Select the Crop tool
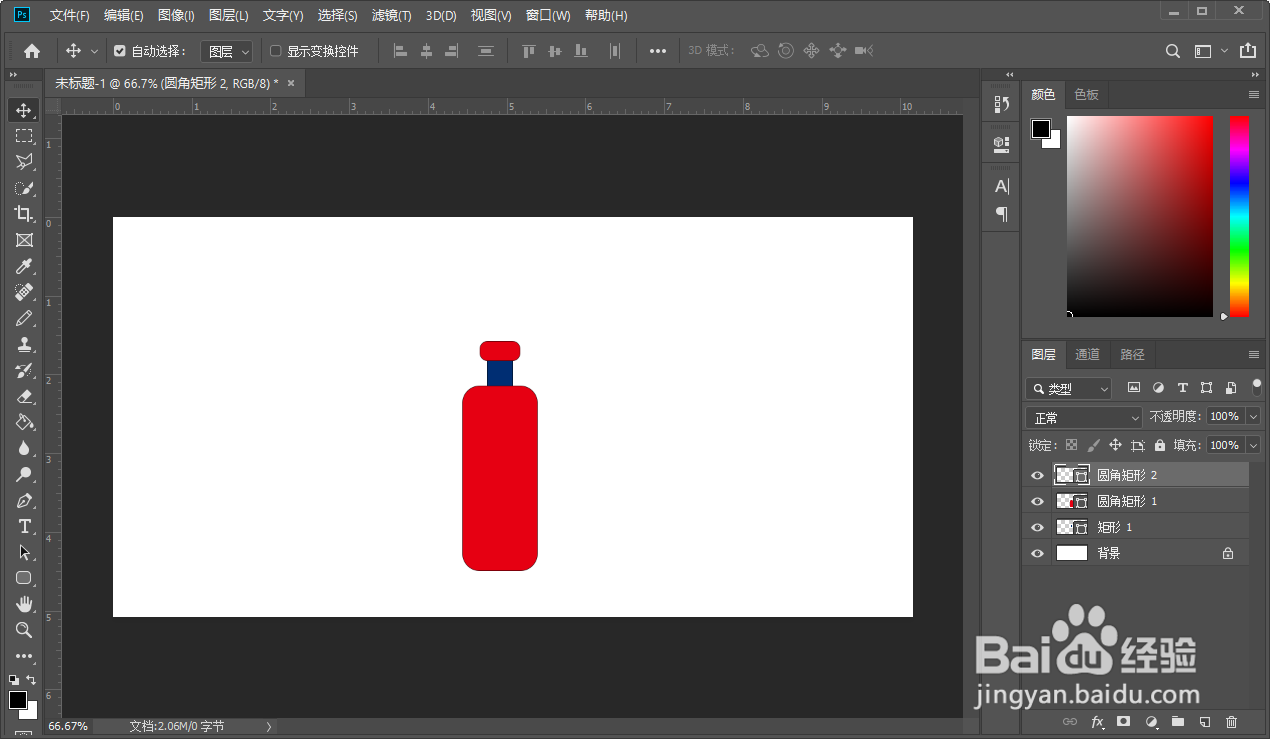The height and width of the screenshot is (739, 1270). (x=24, y=214)
